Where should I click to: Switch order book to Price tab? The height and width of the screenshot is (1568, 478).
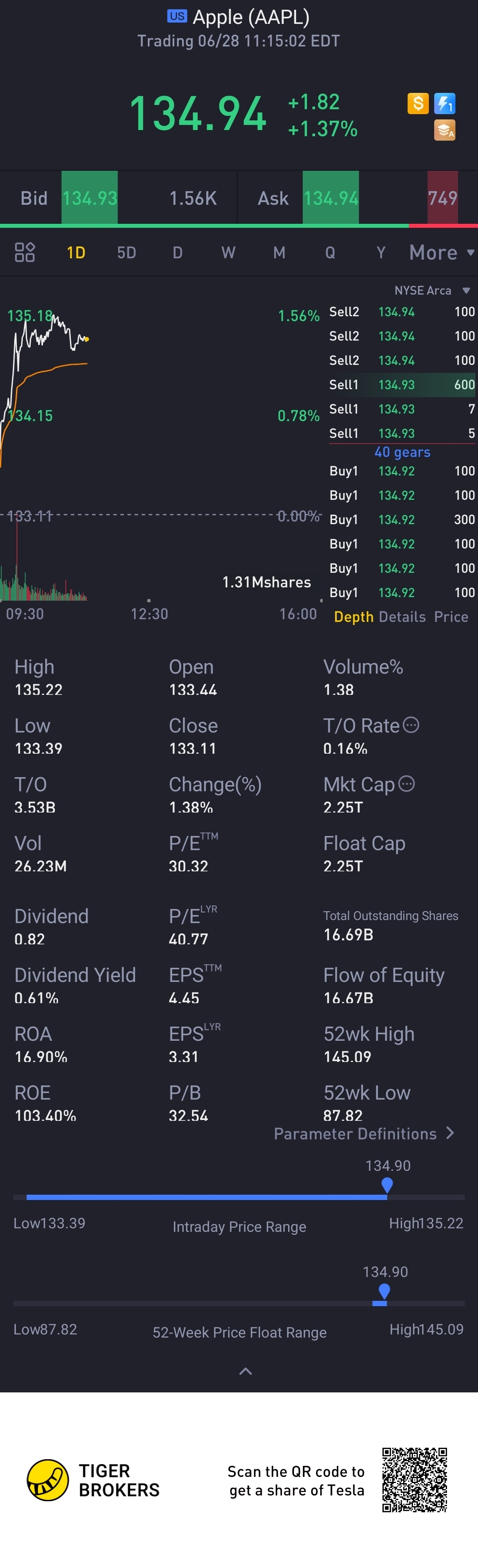click(x=451, y=617)
